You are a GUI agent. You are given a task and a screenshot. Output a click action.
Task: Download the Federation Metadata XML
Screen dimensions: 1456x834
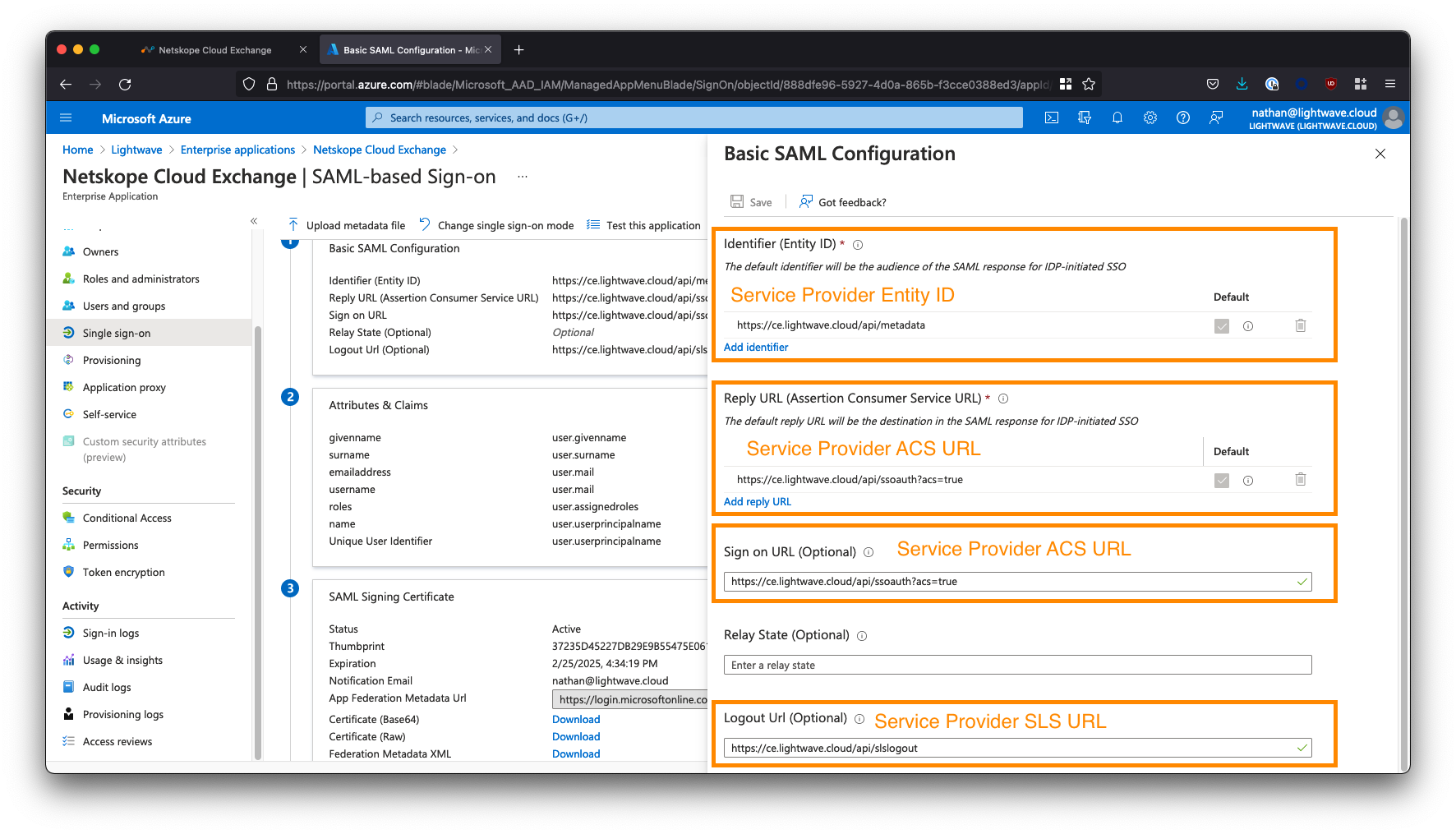coord(576,754)
